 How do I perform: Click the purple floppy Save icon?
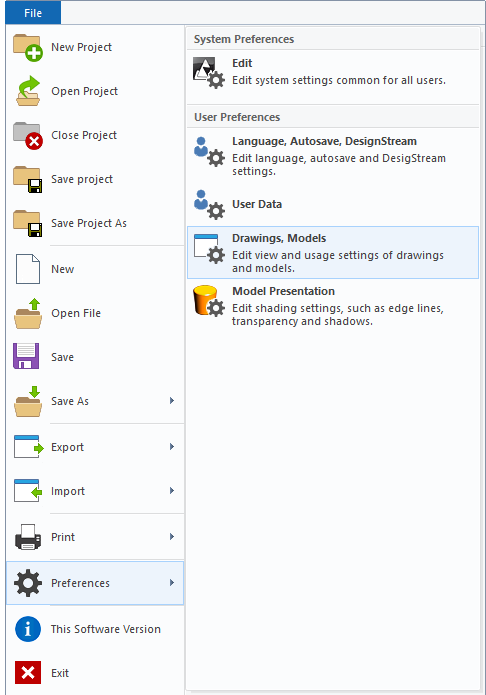click(26, 356)
